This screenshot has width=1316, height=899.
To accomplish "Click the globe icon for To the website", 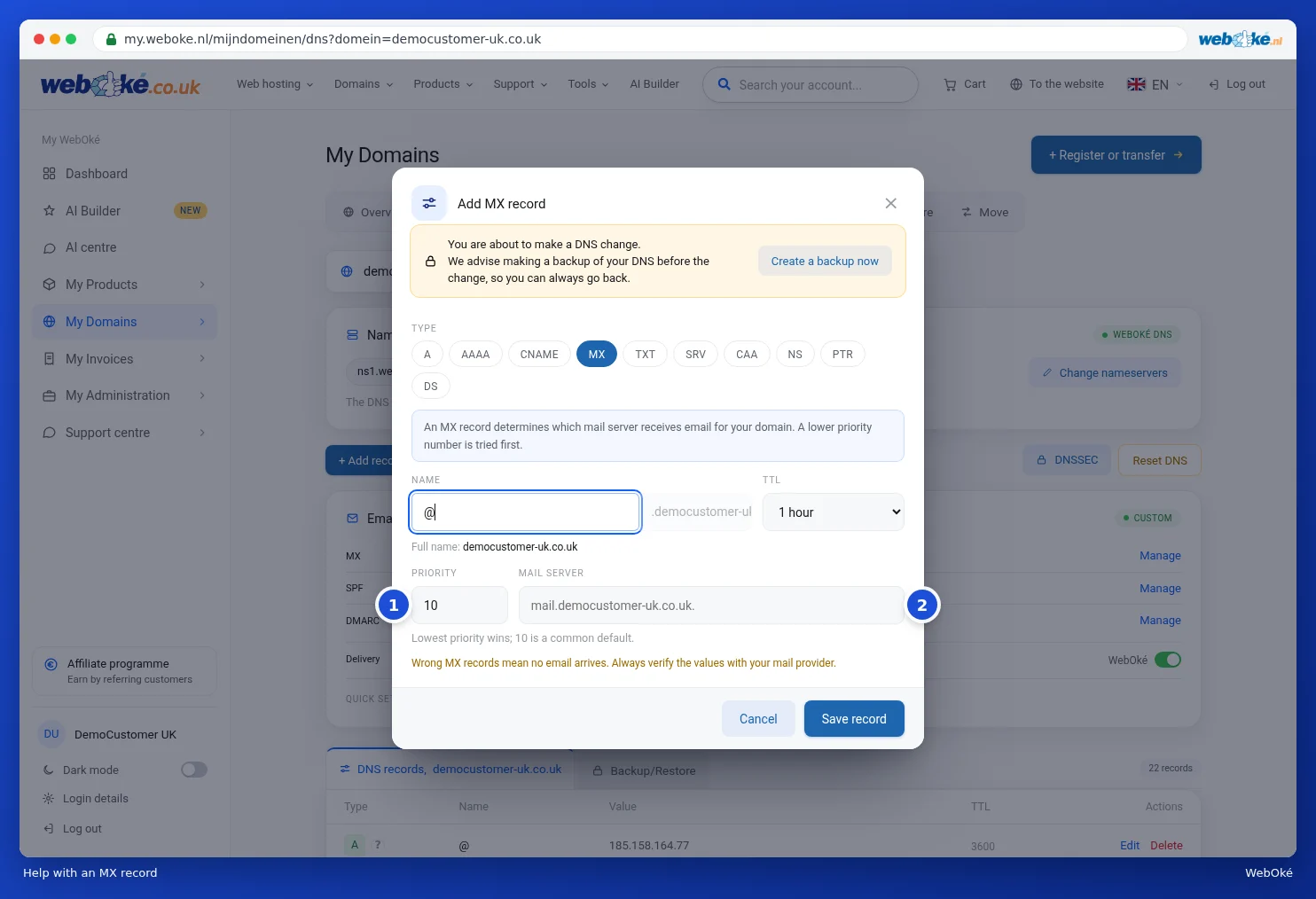I will point(1016,84).
